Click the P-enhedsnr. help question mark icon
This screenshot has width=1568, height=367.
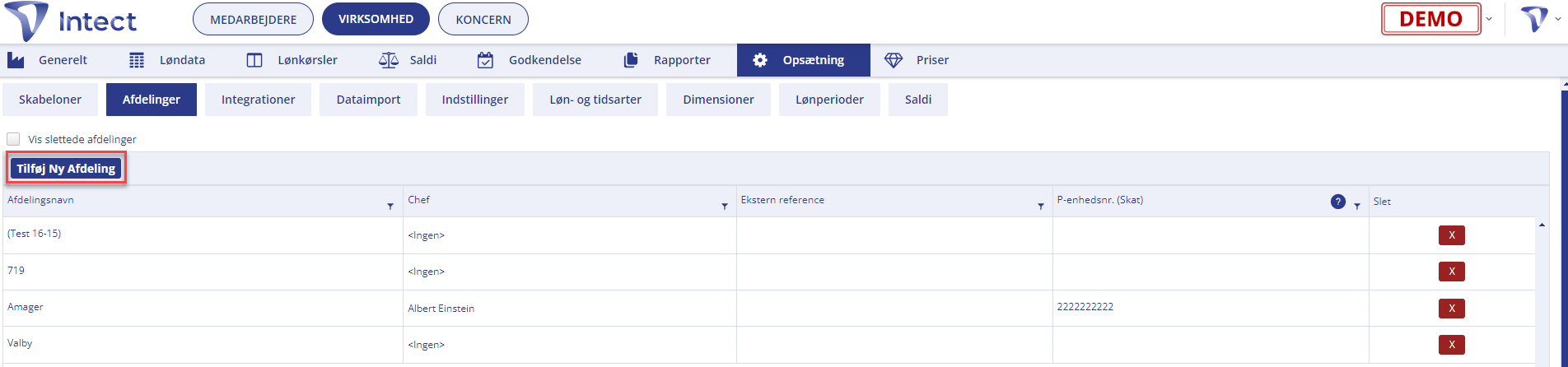pyautogui.click(x=1338, y=202)
